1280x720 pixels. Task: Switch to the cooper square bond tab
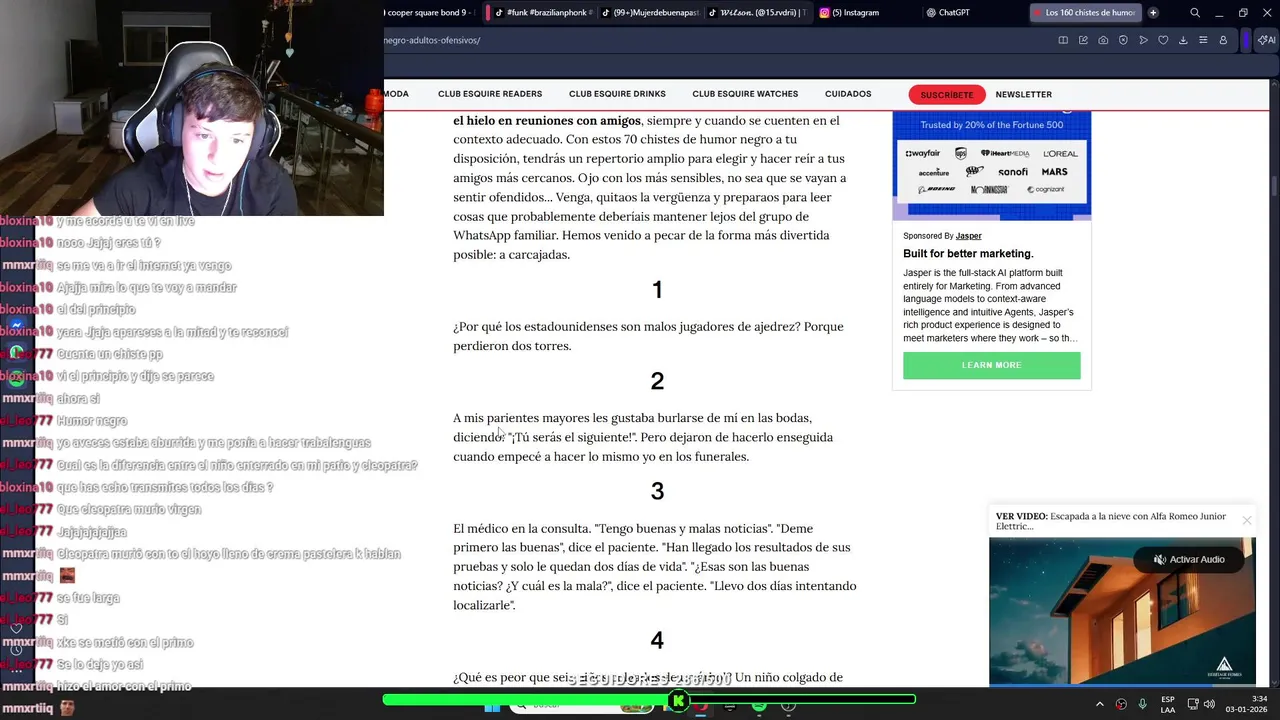click(x=432, y=13)
